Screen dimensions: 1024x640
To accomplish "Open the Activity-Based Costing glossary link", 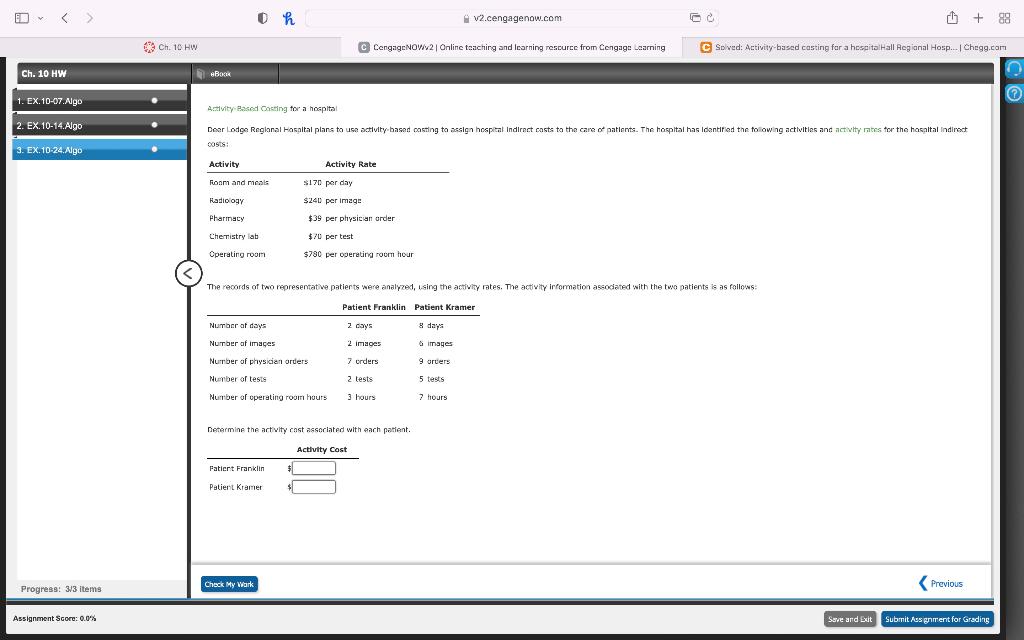I will (x=247, y=108).
